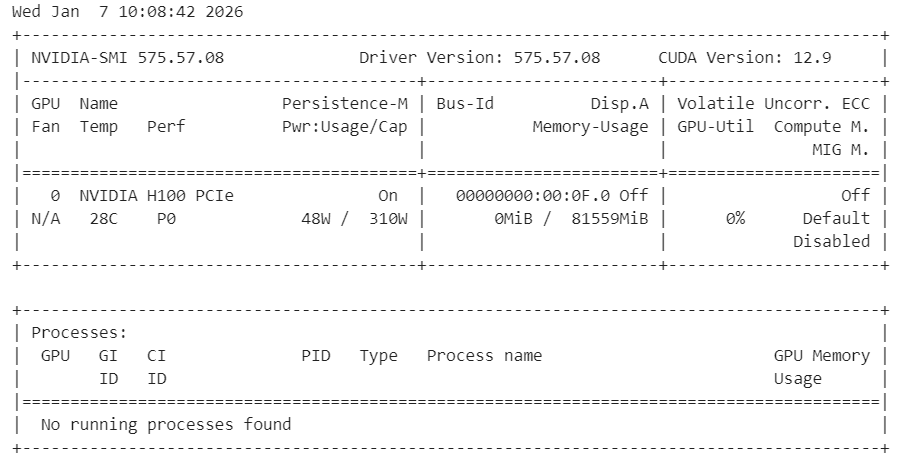The height and width of the screenshot is (459, 898).
Task: Select the Bus-Id column header
Action: click(x=465, y=103)
